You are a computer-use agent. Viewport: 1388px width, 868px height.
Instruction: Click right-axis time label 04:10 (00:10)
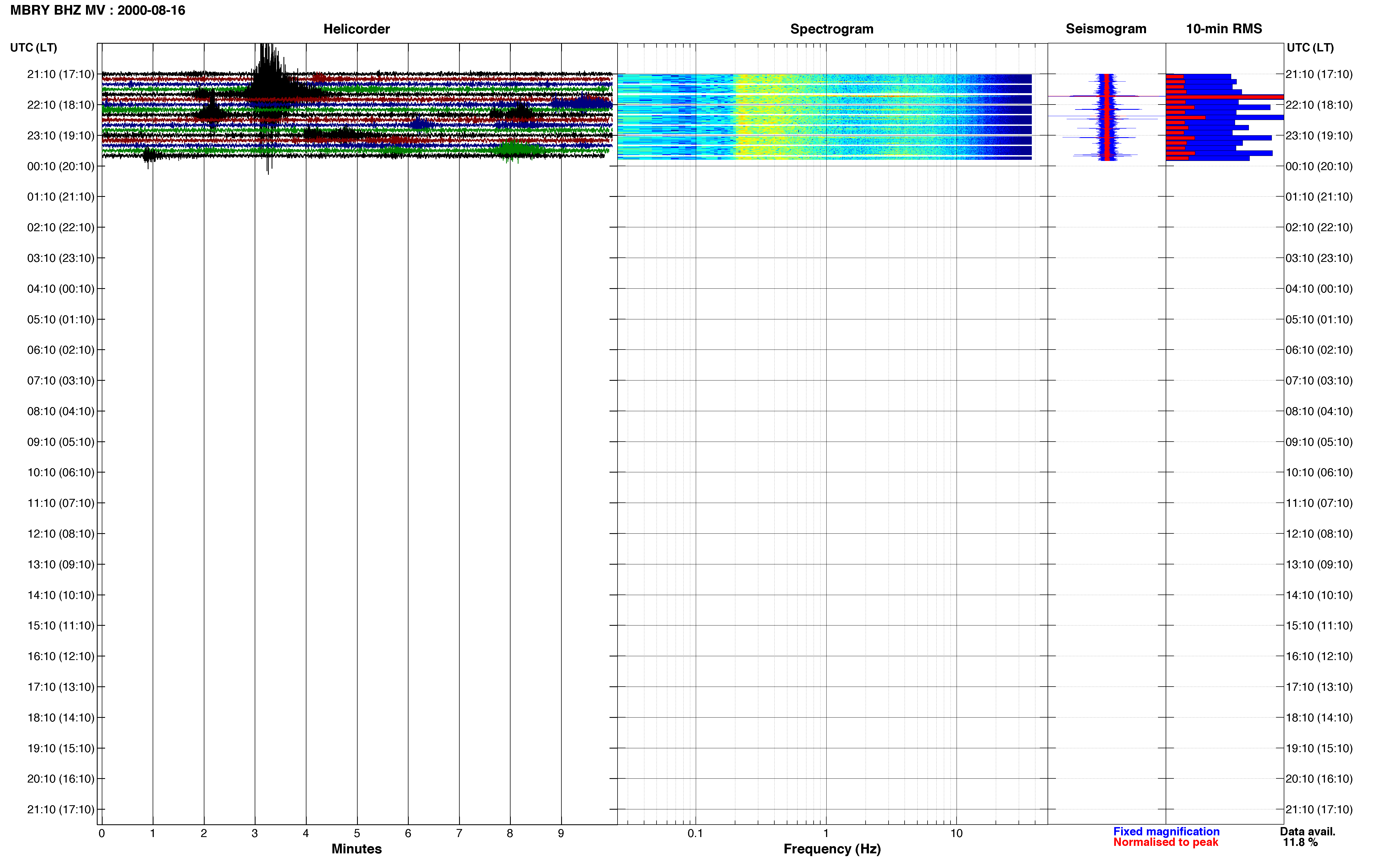coord(1319,289)
